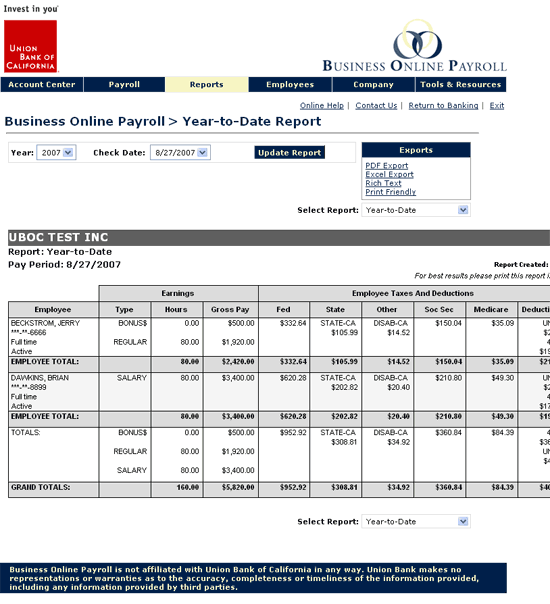Open the Account Center tab
The image size is (550, 604).
[x=42, y=84]
